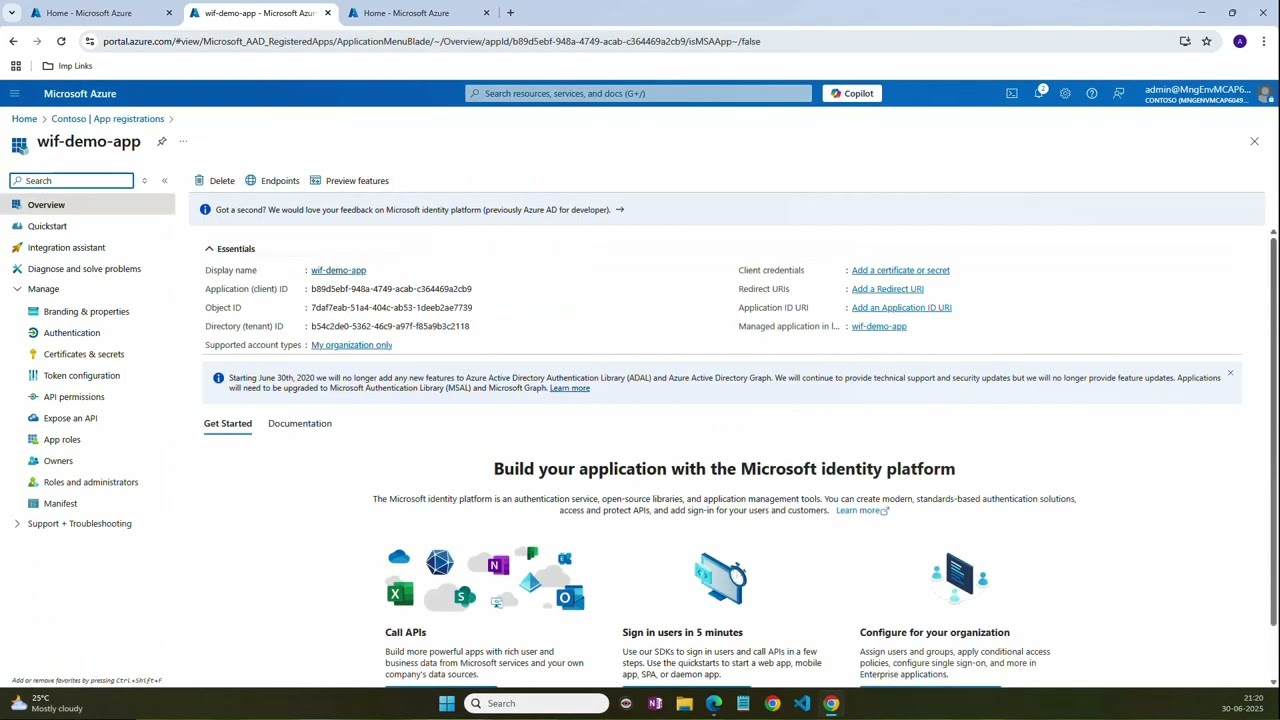Screen dimensions: 1280x720
Task: Click Add a certificate or secret
Action: point(900,270)
